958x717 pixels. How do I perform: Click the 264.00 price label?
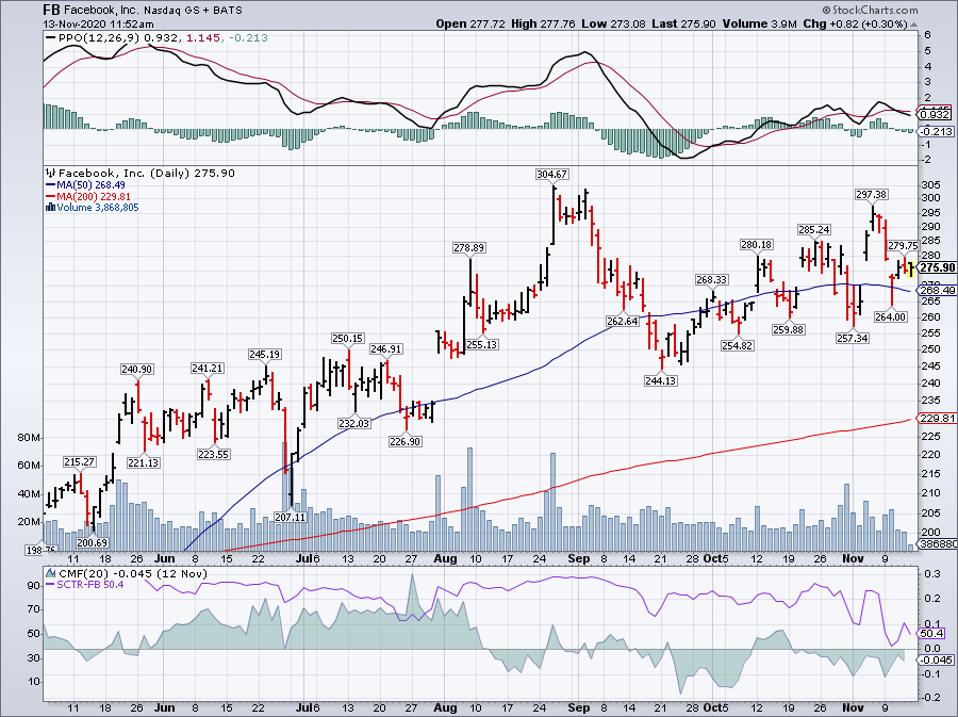[x=891, y=317]
